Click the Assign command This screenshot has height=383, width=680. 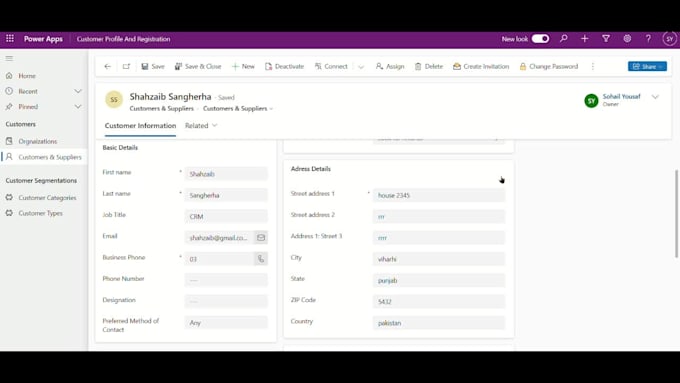(x=390, y=66)
